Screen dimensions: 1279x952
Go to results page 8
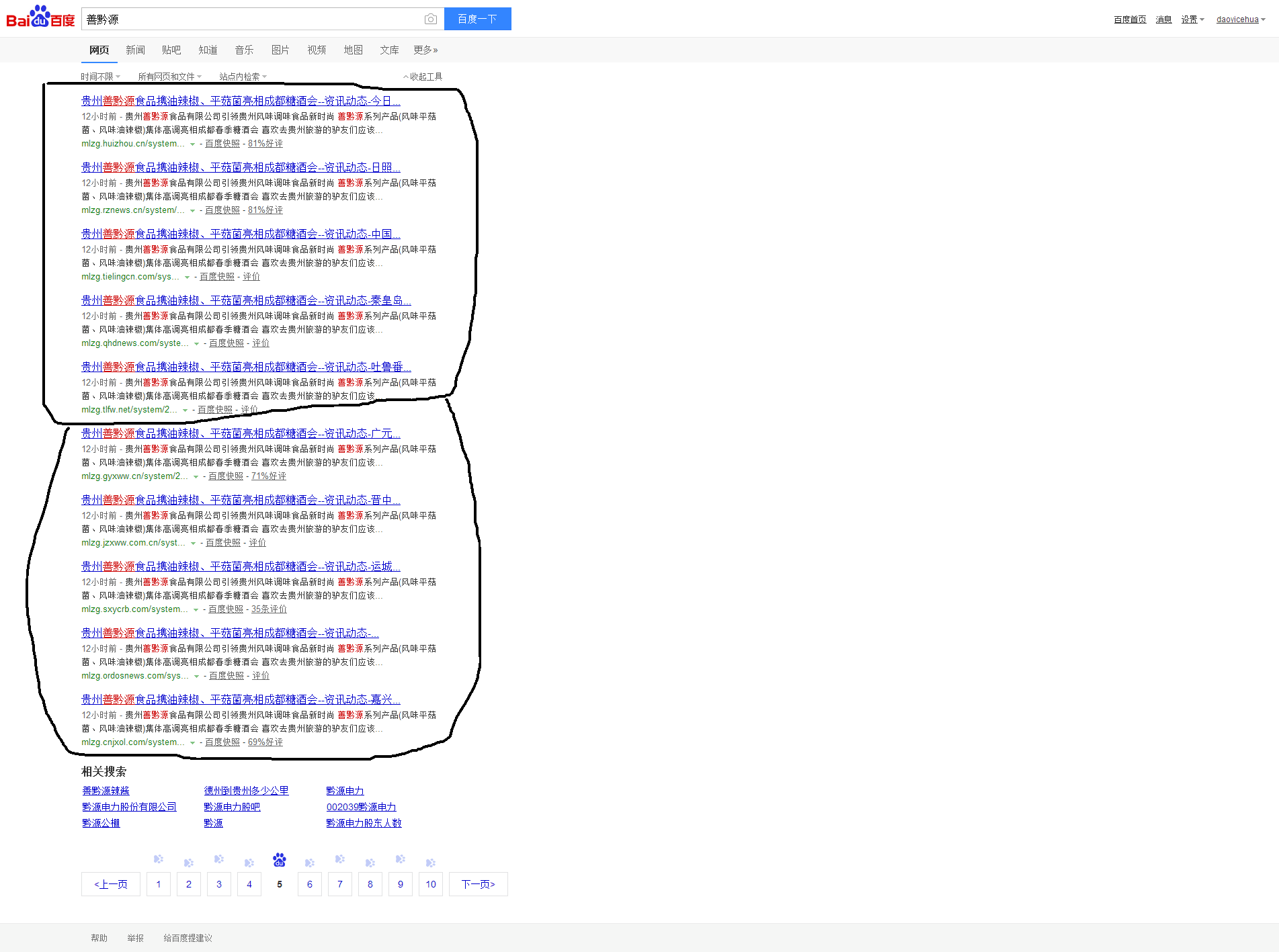coord(370,884)
